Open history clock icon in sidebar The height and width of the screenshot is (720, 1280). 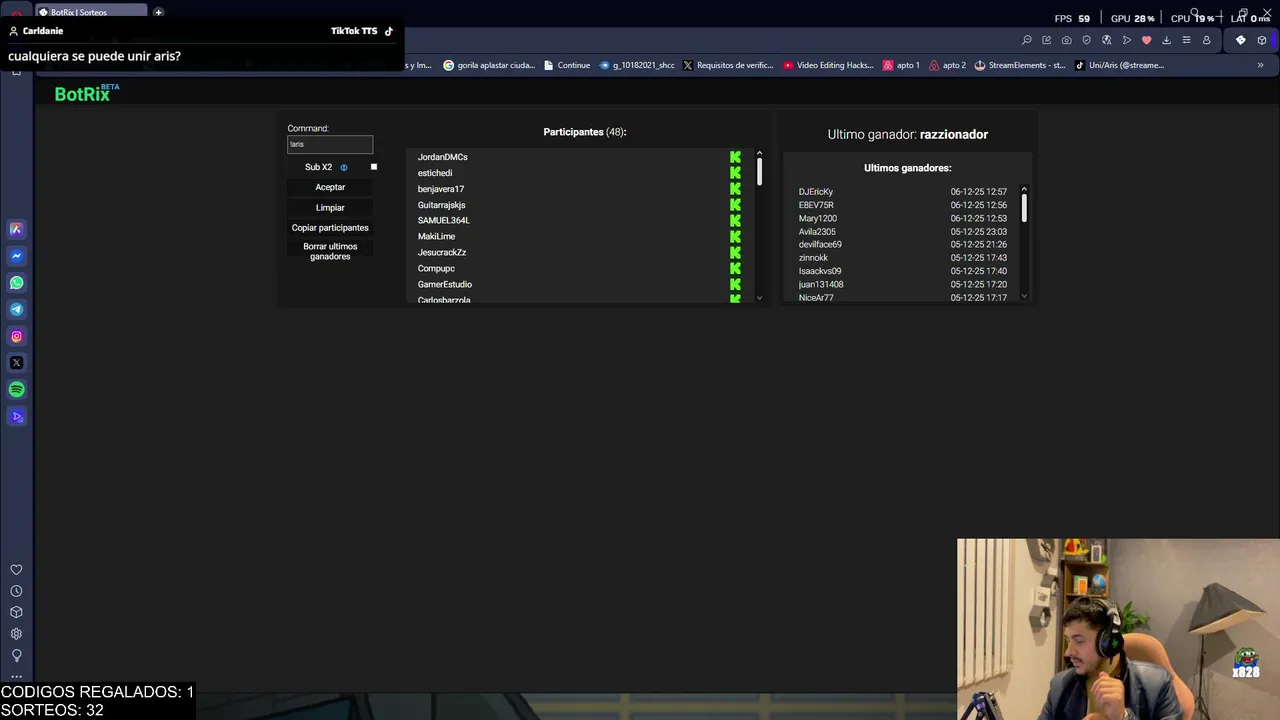coord(16,591)
